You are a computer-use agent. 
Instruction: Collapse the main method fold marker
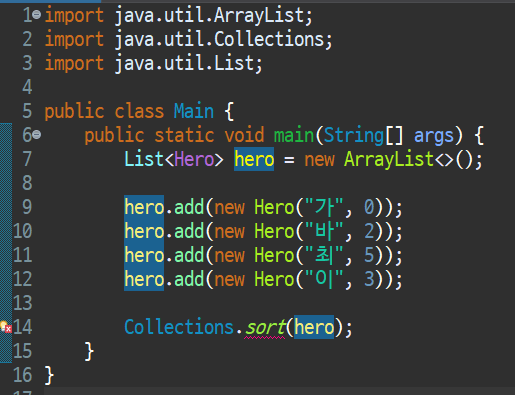click(x=37, y=135)
